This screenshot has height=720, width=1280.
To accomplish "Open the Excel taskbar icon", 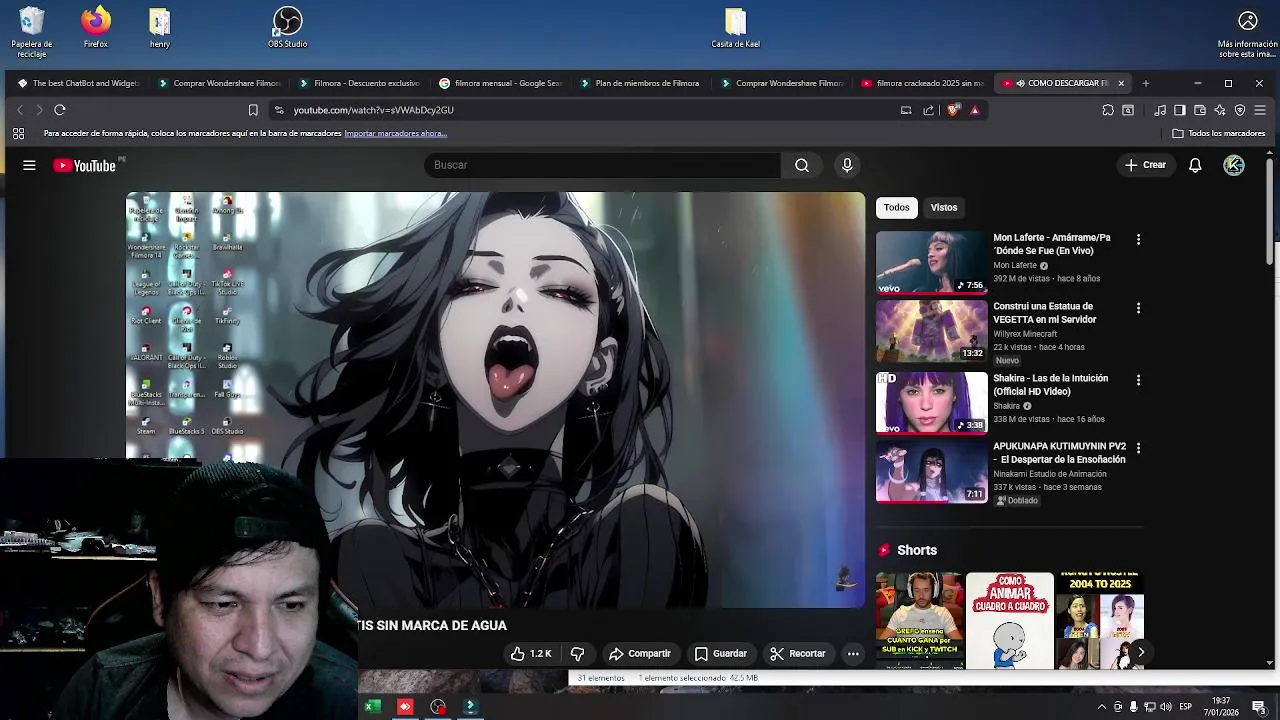I will 372,707.
